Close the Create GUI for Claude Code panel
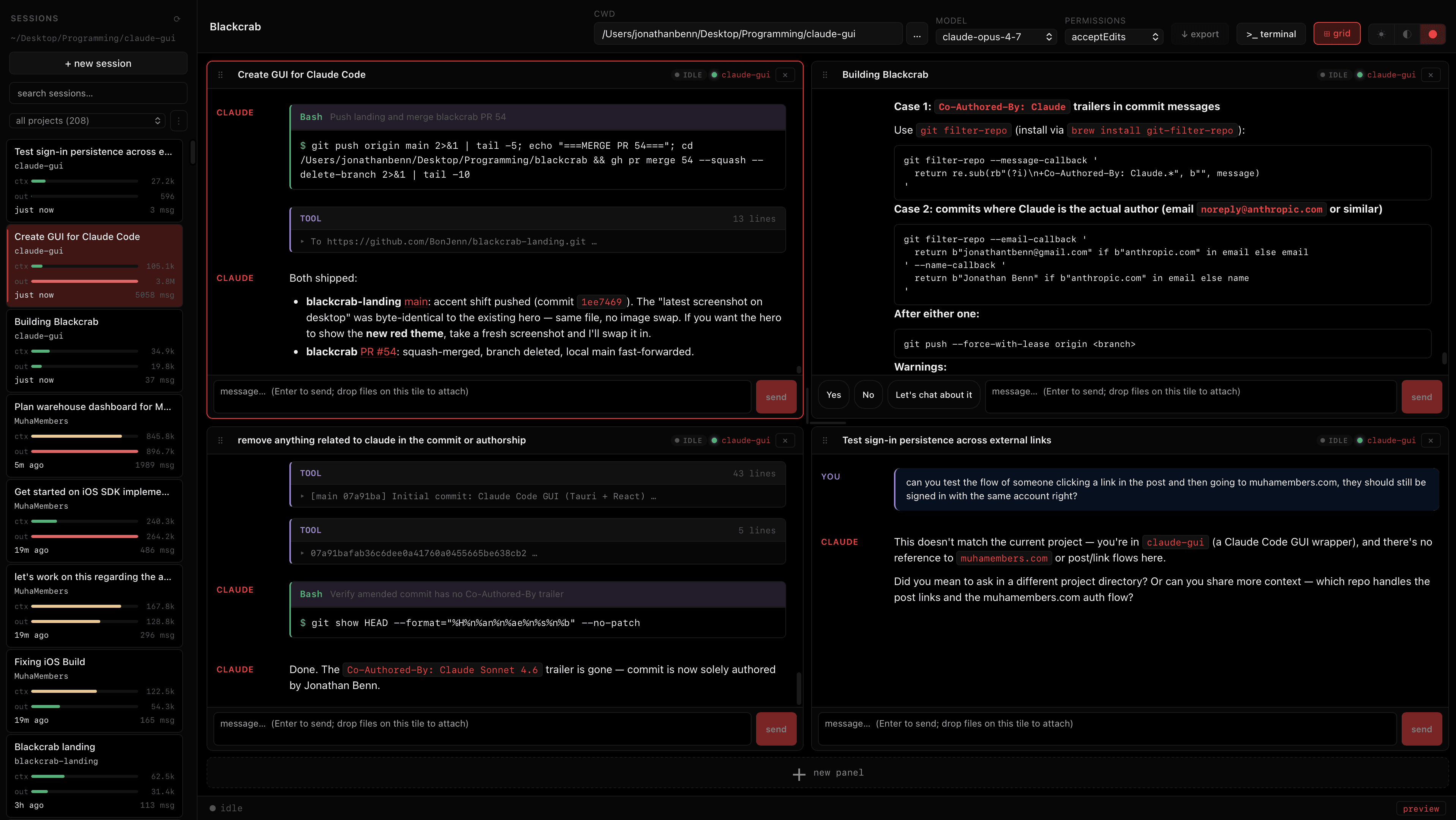 coord(785,74)
